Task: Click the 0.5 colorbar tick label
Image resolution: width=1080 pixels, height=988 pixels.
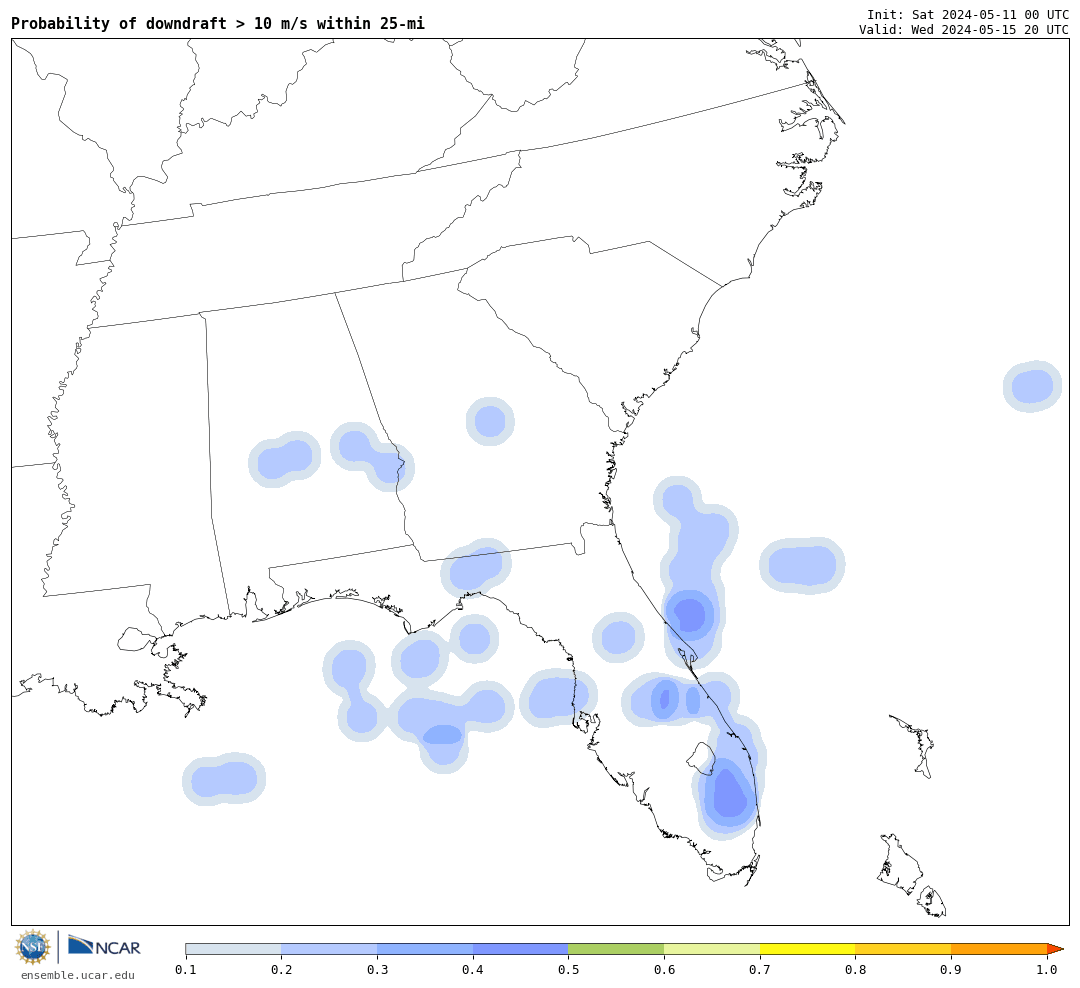Action: [x=568, y=970]
